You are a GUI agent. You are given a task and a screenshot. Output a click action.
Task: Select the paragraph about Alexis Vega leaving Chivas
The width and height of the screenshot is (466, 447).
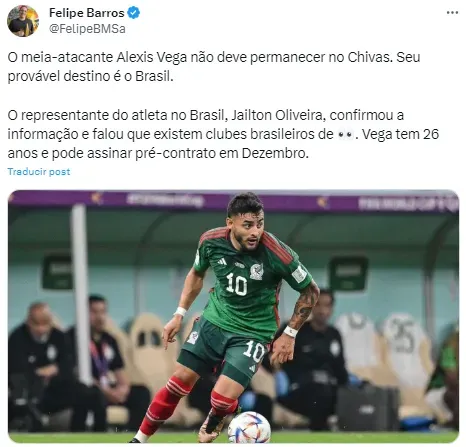click(x=214, y=67)
